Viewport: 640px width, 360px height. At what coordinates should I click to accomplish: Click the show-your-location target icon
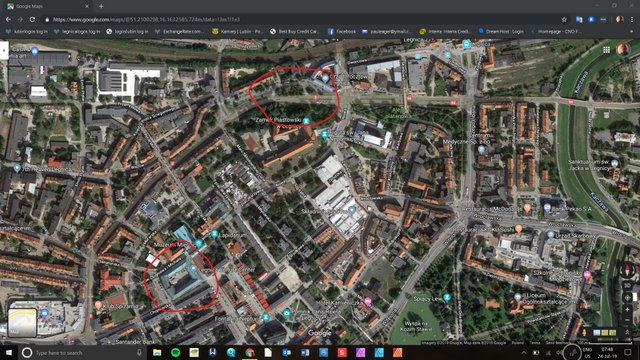(x=627, y=298)
